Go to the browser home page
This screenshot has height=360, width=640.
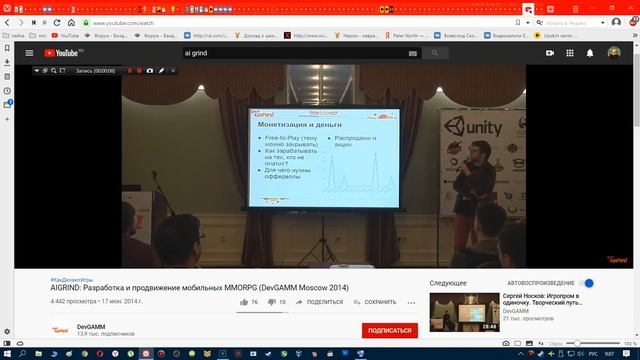(x=71, y=23)
